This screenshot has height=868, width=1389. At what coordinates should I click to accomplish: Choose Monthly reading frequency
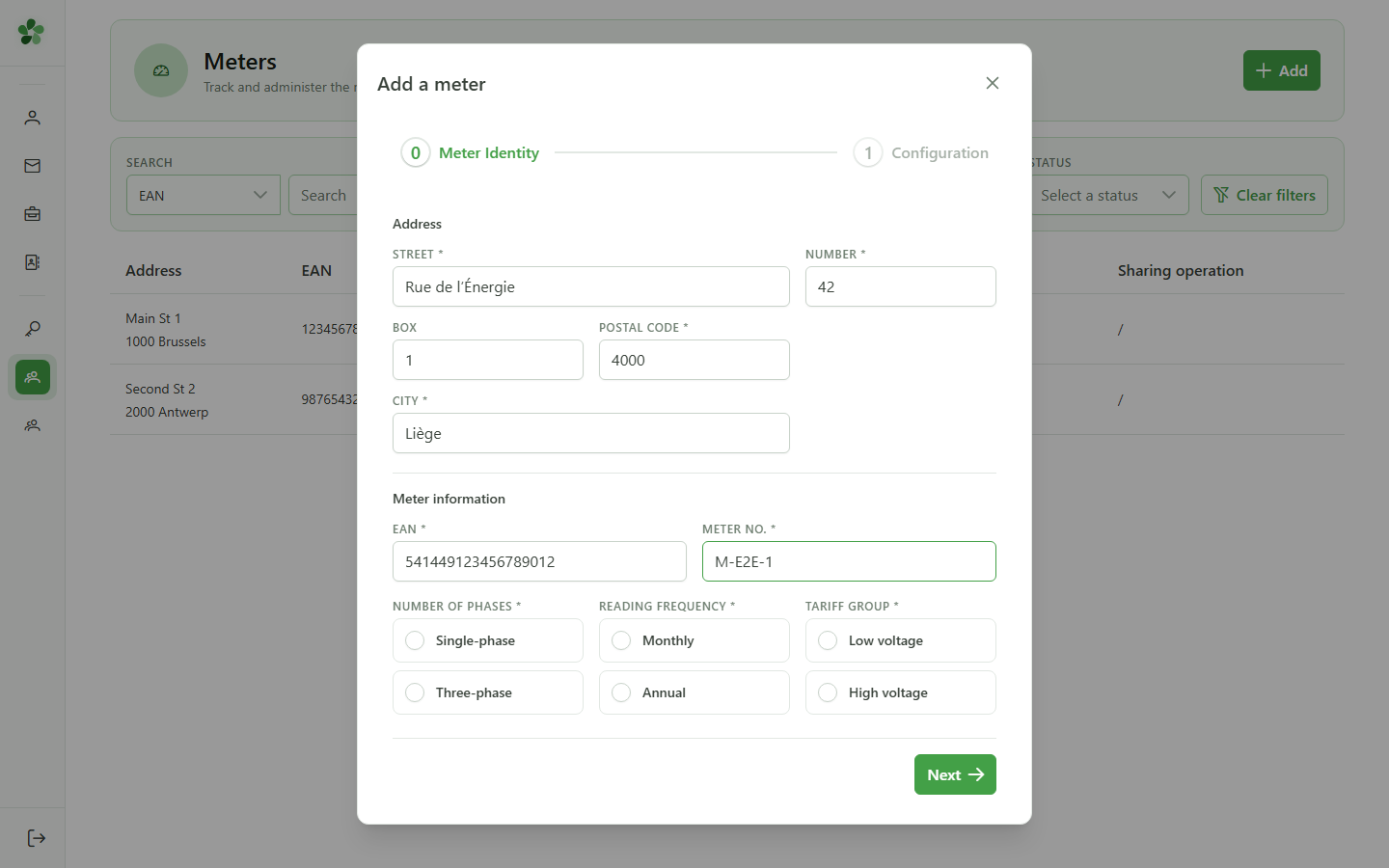click(694, 640)
